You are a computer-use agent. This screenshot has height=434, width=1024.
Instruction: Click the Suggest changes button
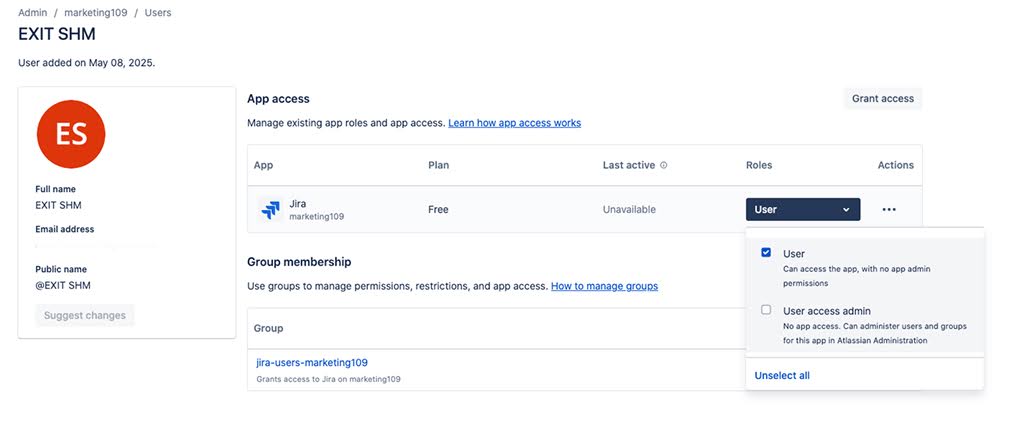pyautogui.click(x=85, y=315)
